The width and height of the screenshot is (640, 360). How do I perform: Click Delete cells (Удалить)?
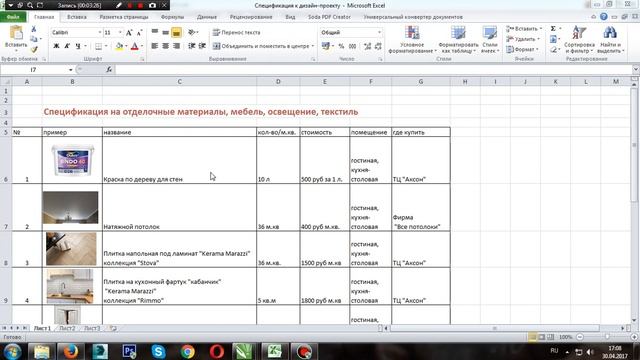523,39
